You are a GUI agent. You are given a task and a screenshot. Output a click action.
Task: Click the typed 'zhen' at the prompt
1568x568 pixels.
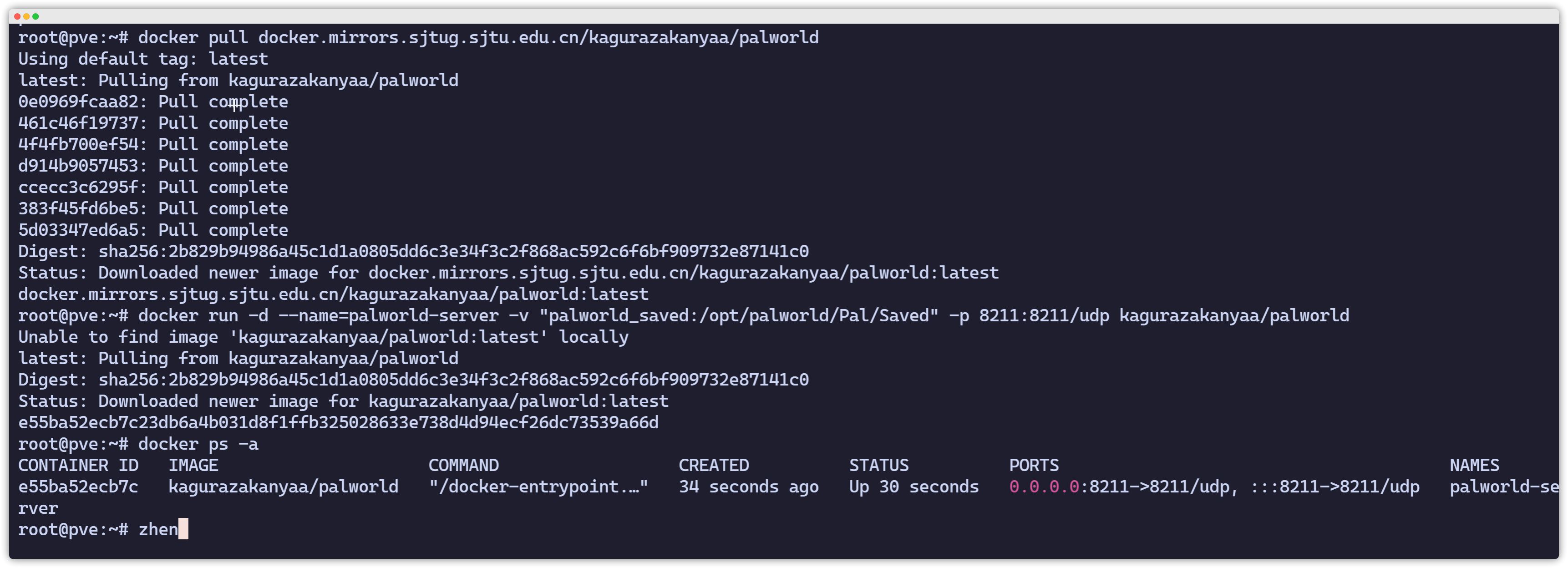point(158,529)
